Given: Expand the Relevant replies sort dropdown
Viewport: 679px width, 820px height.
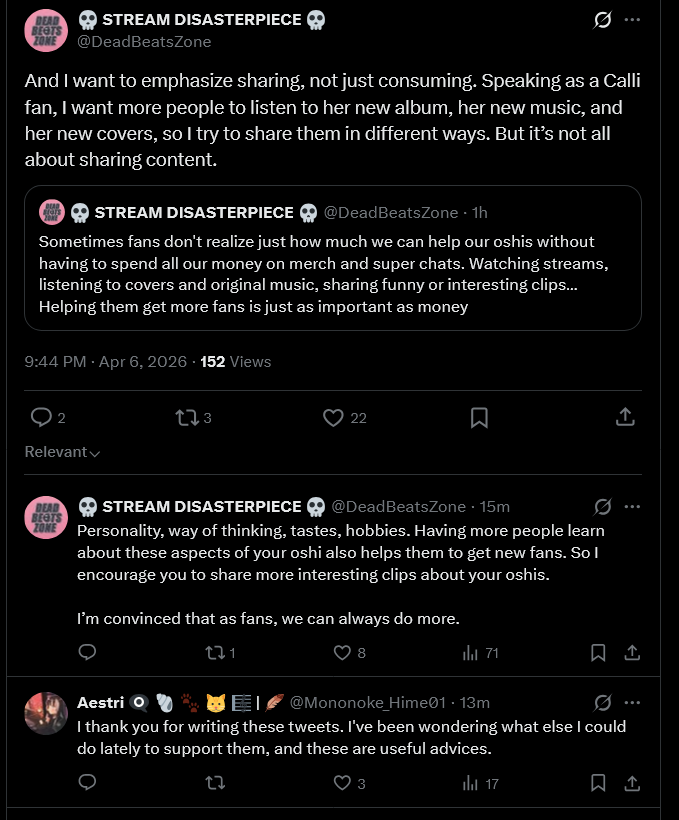Looking at the screenshot, I should click(x=62, y=452).
